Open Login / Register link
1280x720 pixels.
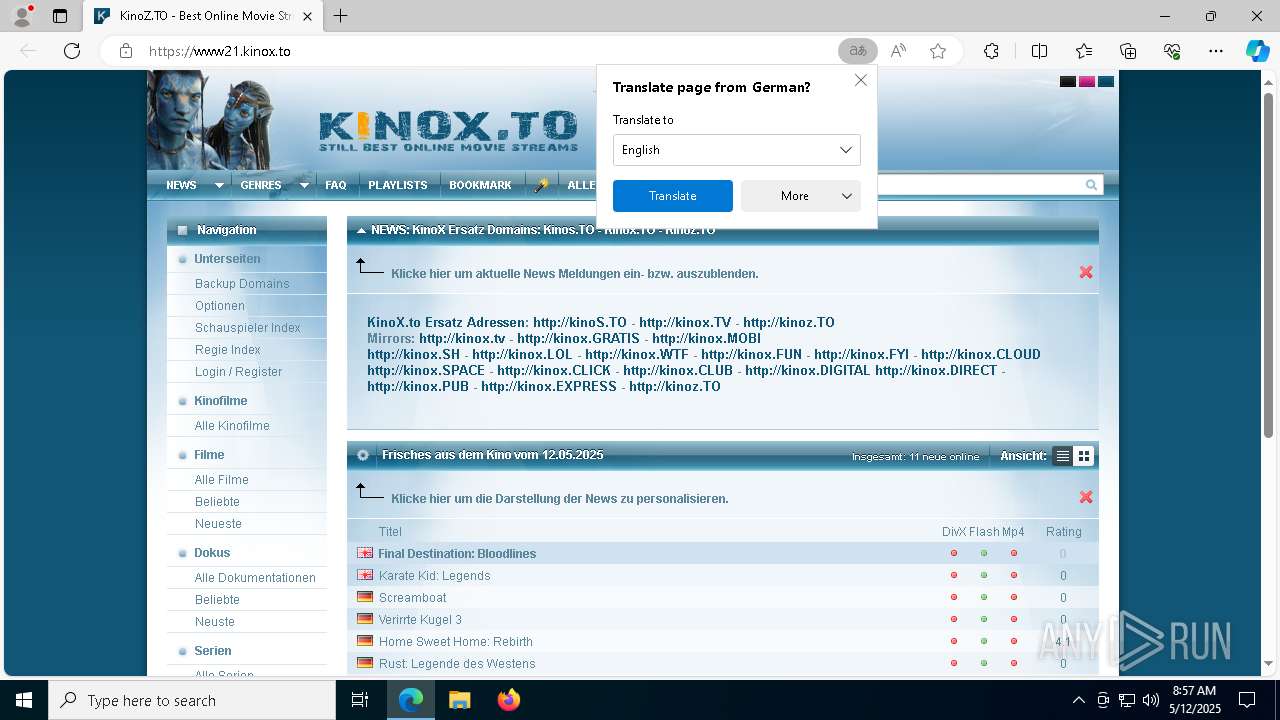(x=238, y=372)
